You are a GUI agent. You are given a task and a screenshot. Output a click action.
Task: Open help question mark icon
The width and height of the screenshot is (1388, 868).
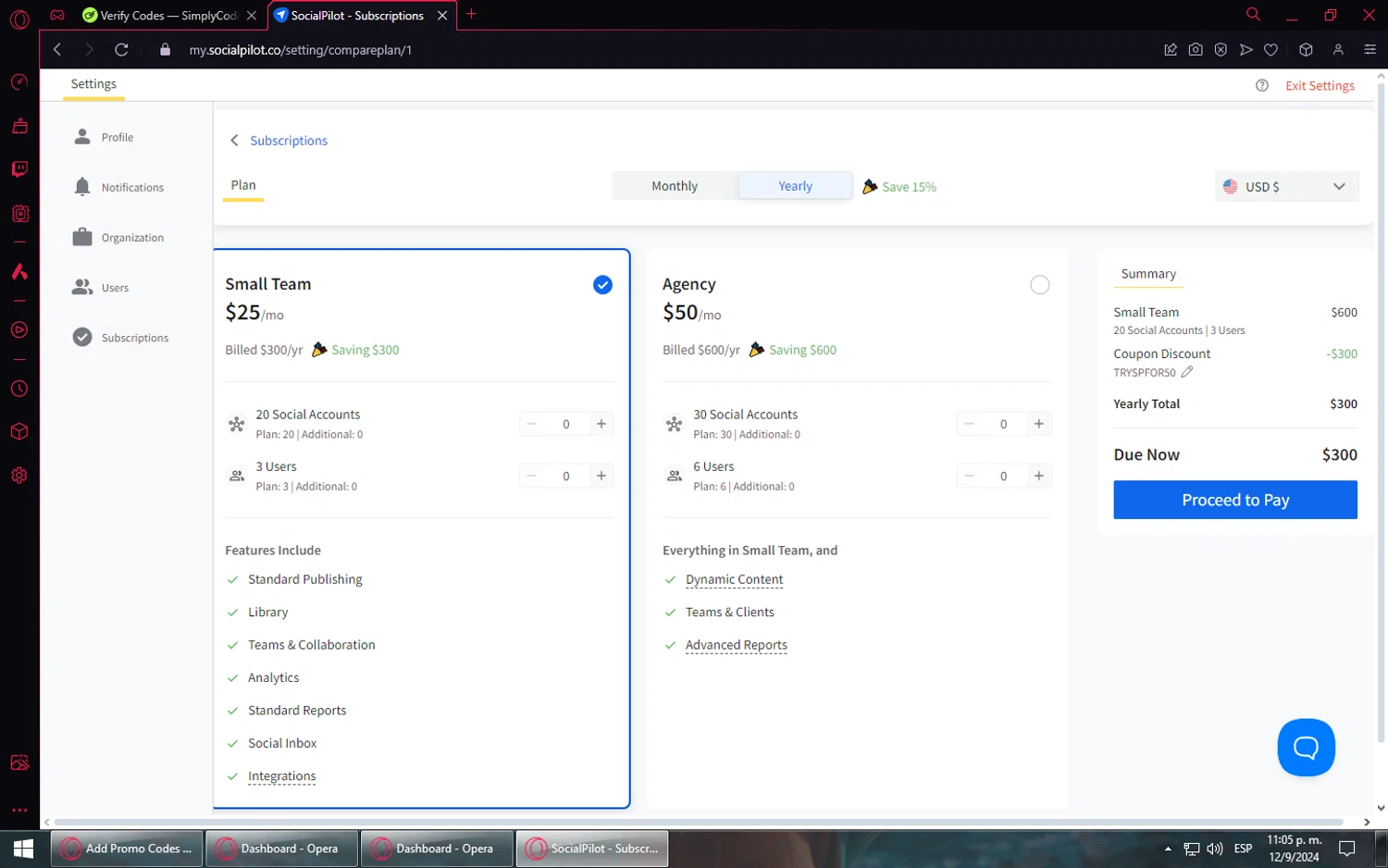pos(1262,85)
